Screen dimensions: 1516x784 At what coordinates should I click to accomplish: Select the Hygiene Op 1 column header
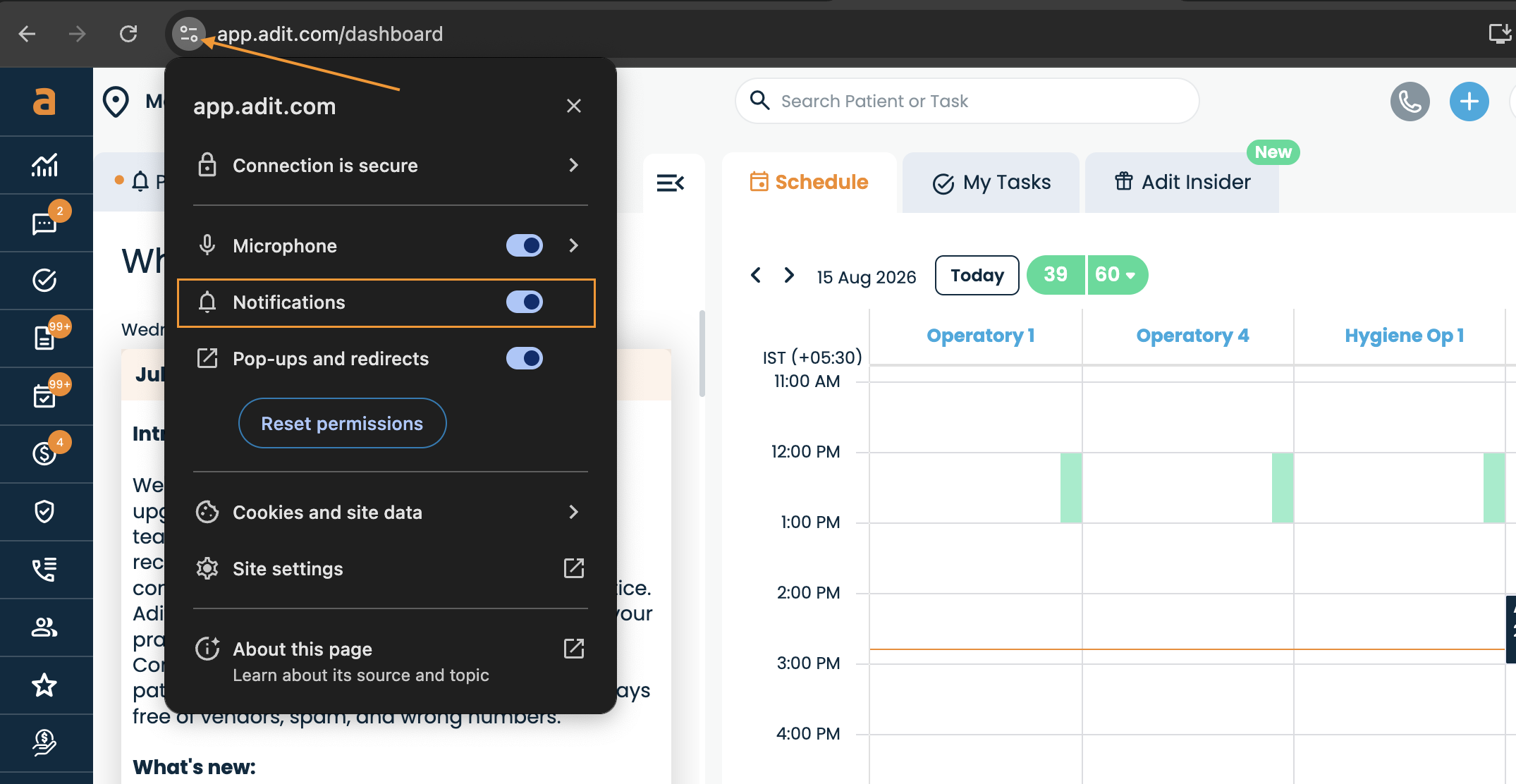(x=1404, y=336)
